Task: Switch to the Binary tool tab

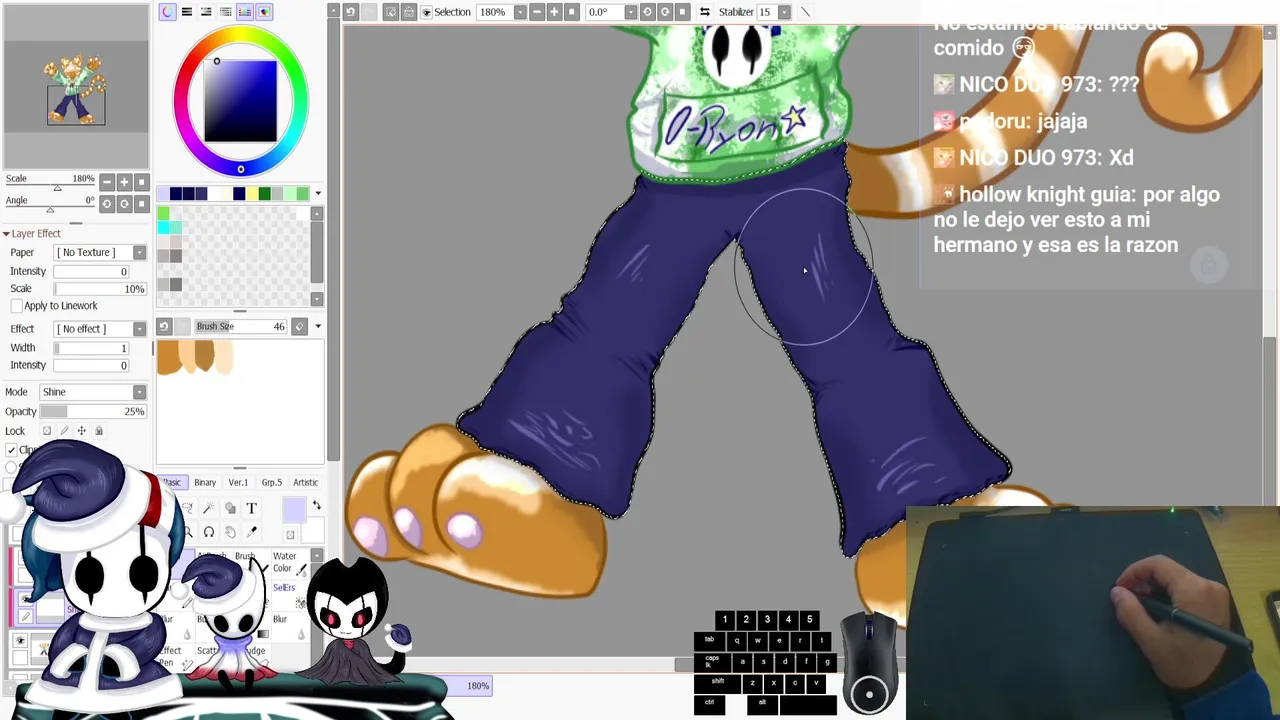Action: point(205,482)
